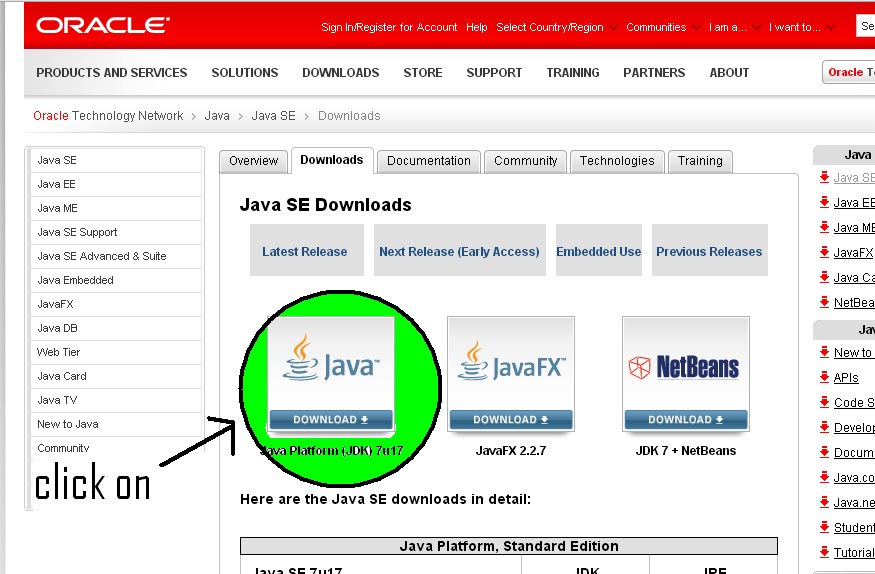This screenshot has height=574, width=875.
Task: Click the Help link in header
Action: point(477,27)
